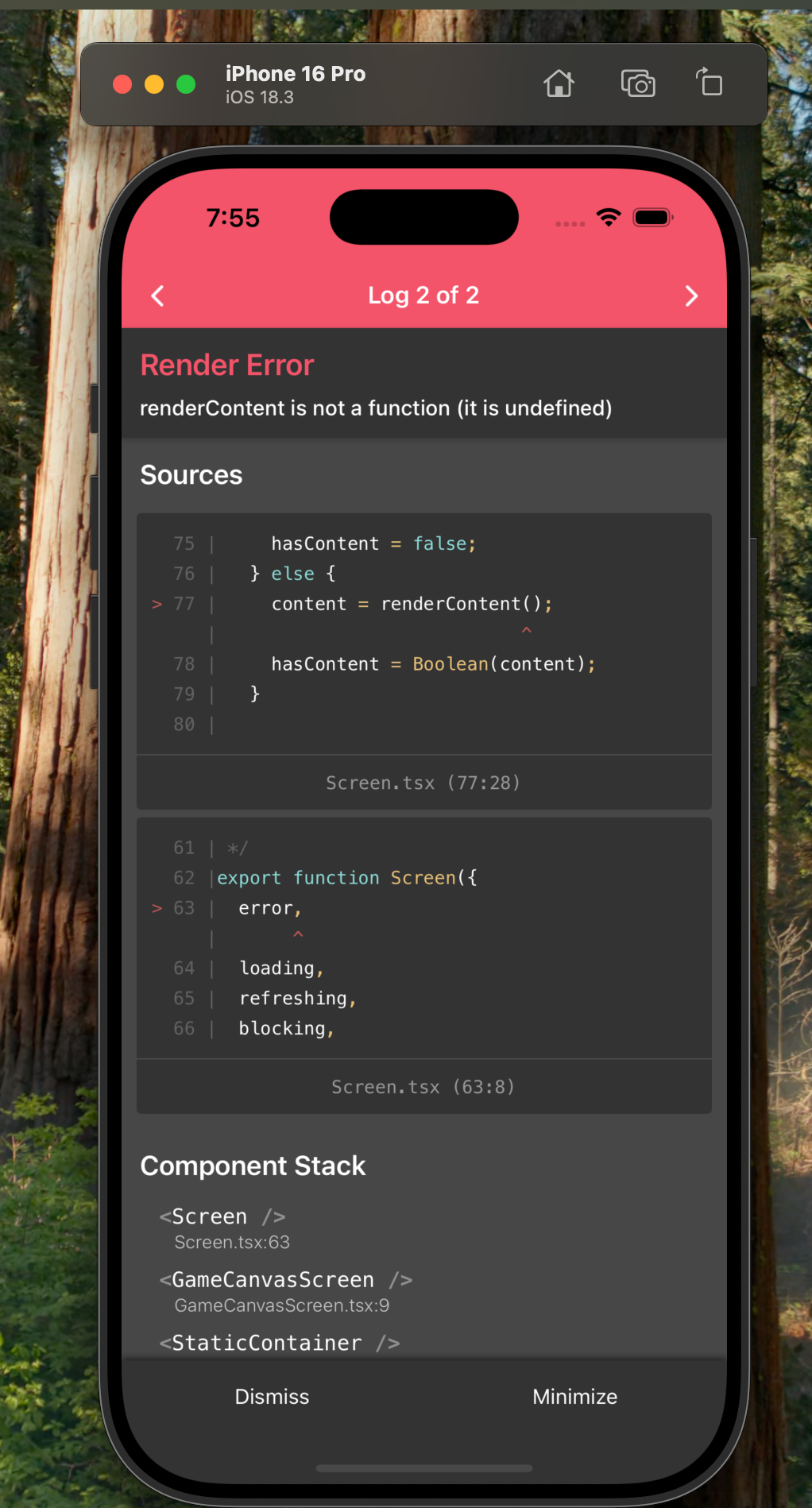The height and width of the screenshot is (1508, 812).
Task: Go to previous log with left chevron
Action: click(x=158, y=296)
